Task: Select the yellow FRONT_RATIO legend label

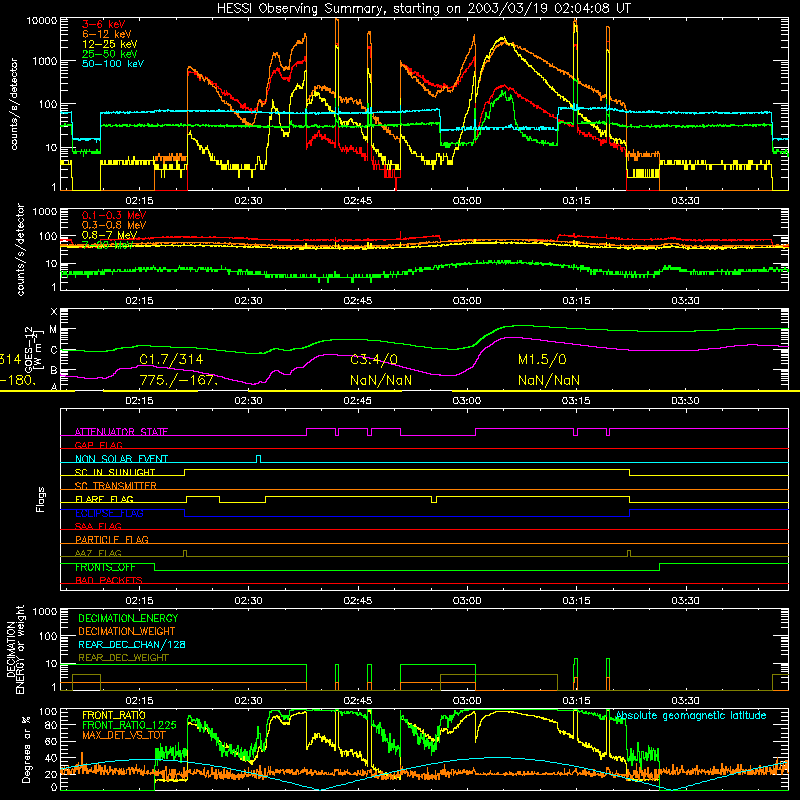Action: 114,716
